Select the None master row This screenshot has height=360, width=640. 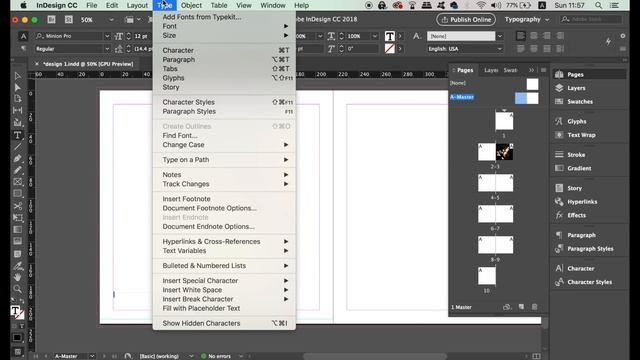pos(494,83)
